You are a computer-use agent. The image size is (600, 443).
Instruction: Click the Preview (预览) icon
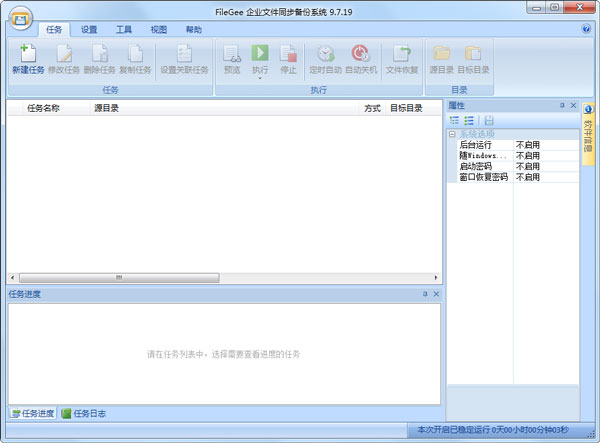click(x=232, y=54)
